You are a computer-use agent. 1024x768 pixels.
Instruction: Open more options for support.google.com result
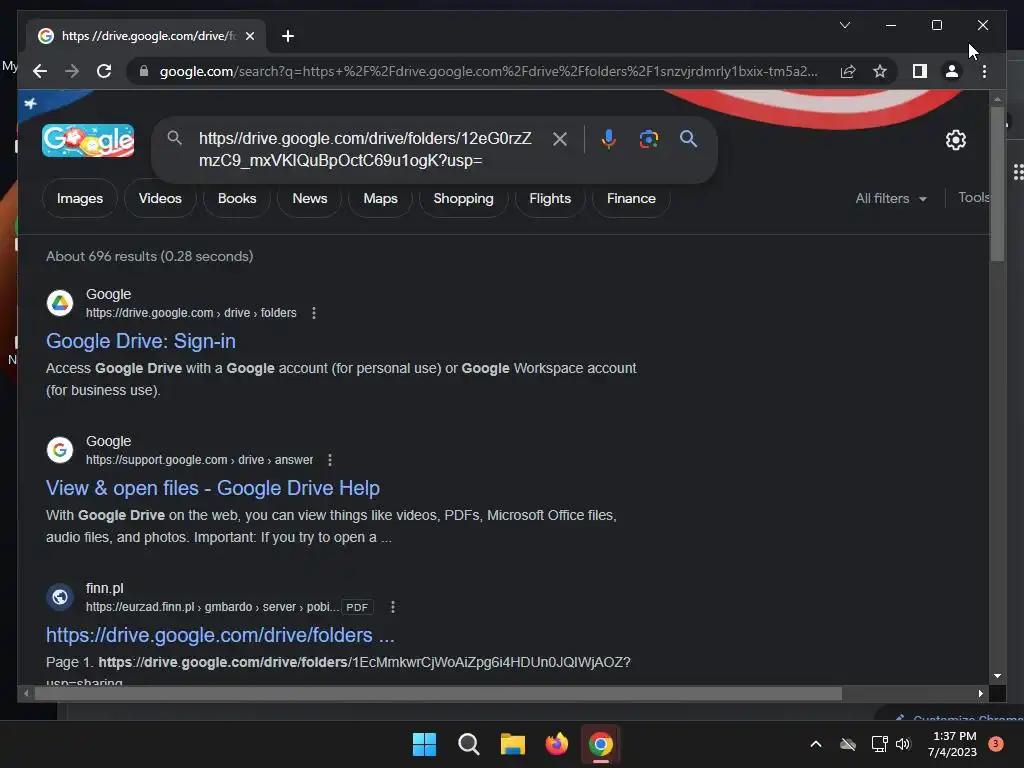330,460
